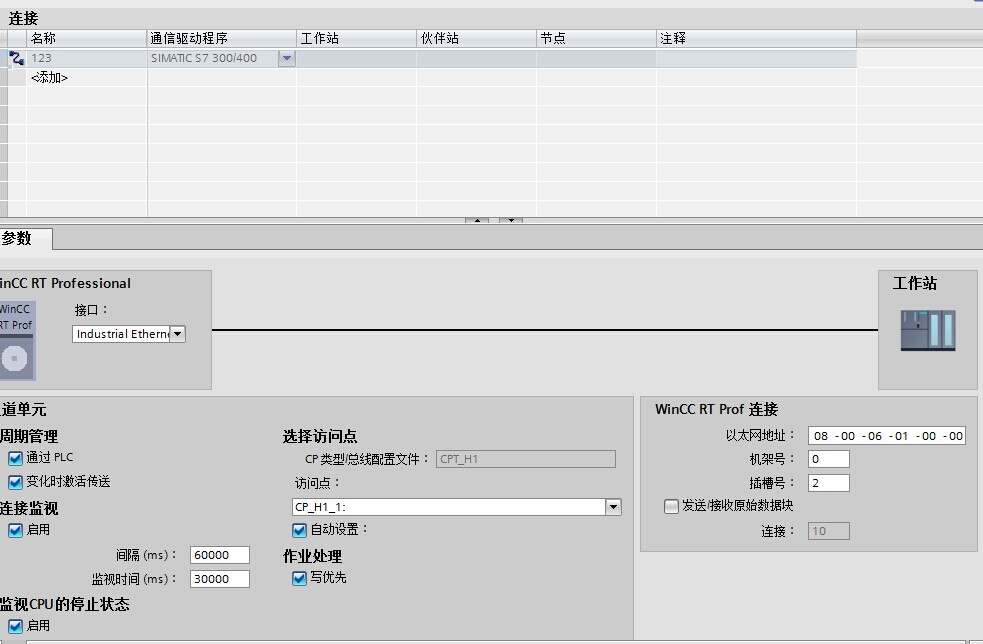Expand the CP_H1_1 访问点 dropdown

pyautogui.click(x=612, y=506)
